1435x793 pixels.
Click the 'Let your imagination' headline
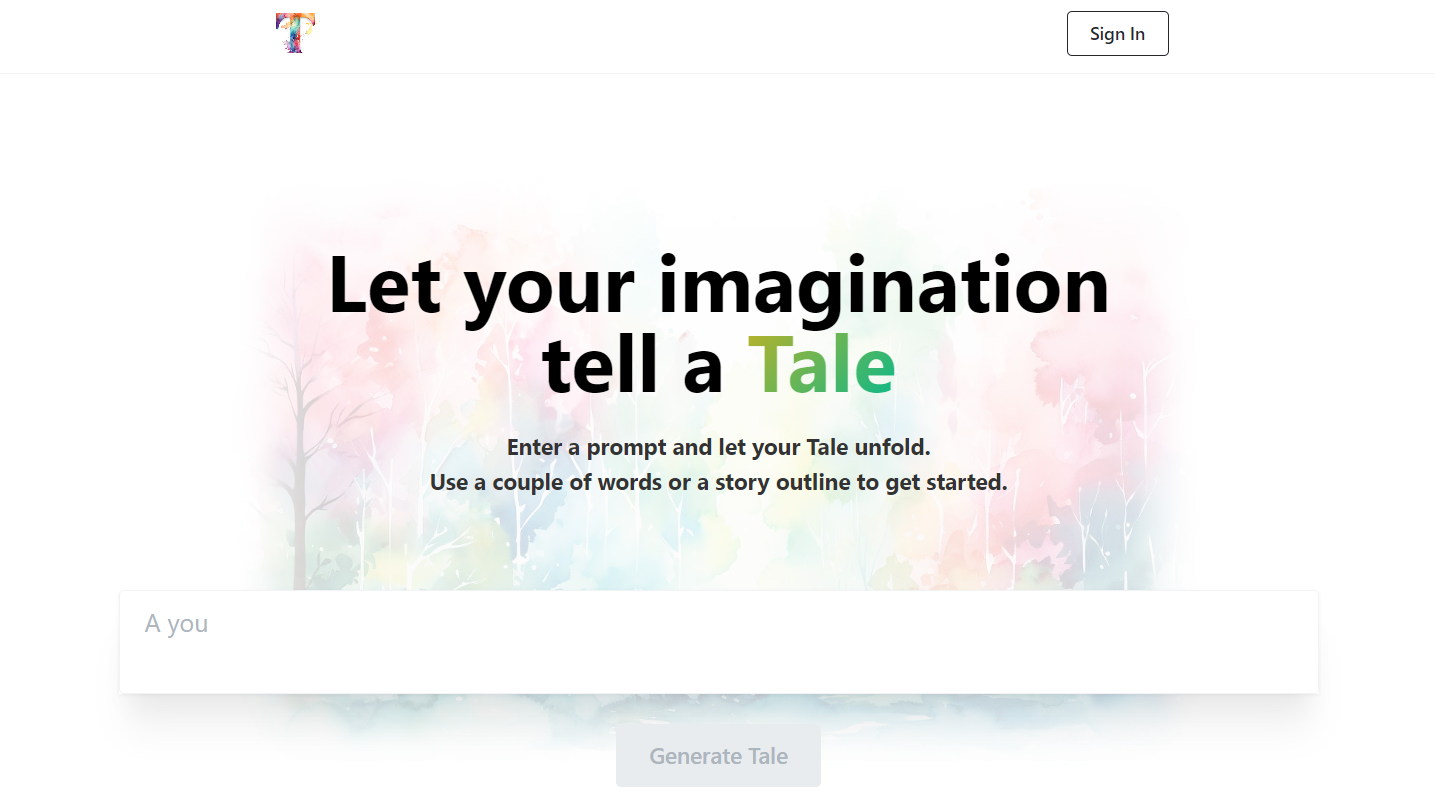point(718,285)
